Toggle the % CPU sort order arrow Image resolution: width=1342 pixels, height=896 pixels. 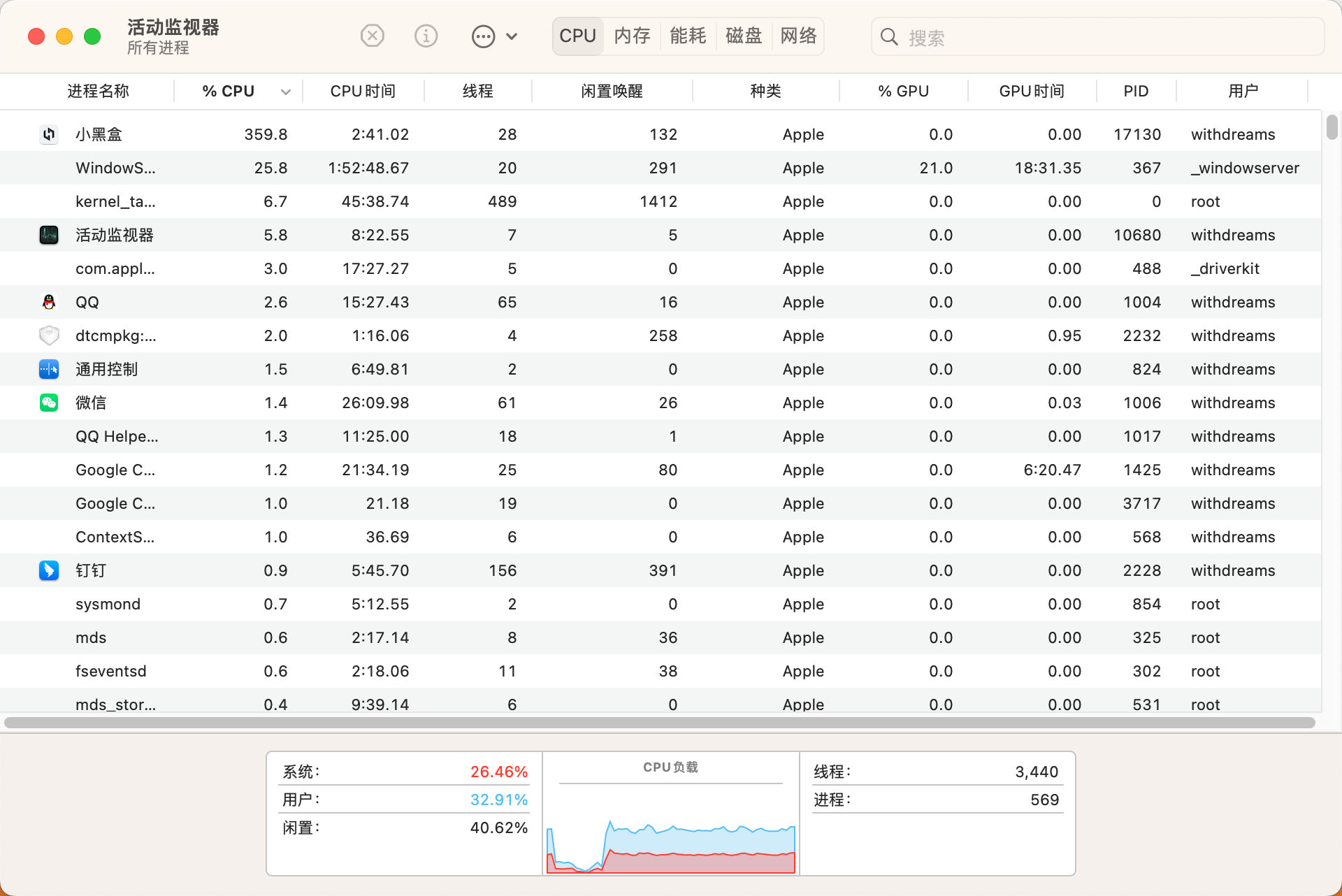coord(285,92)
